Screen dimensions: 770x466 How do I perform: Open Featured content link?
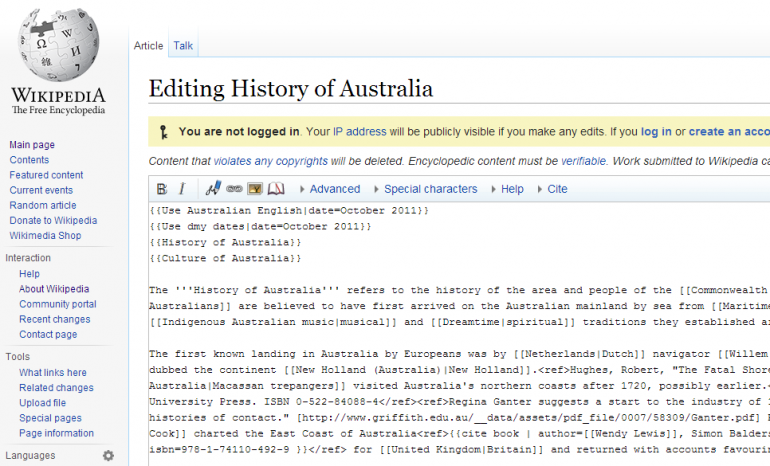[47, 175]
